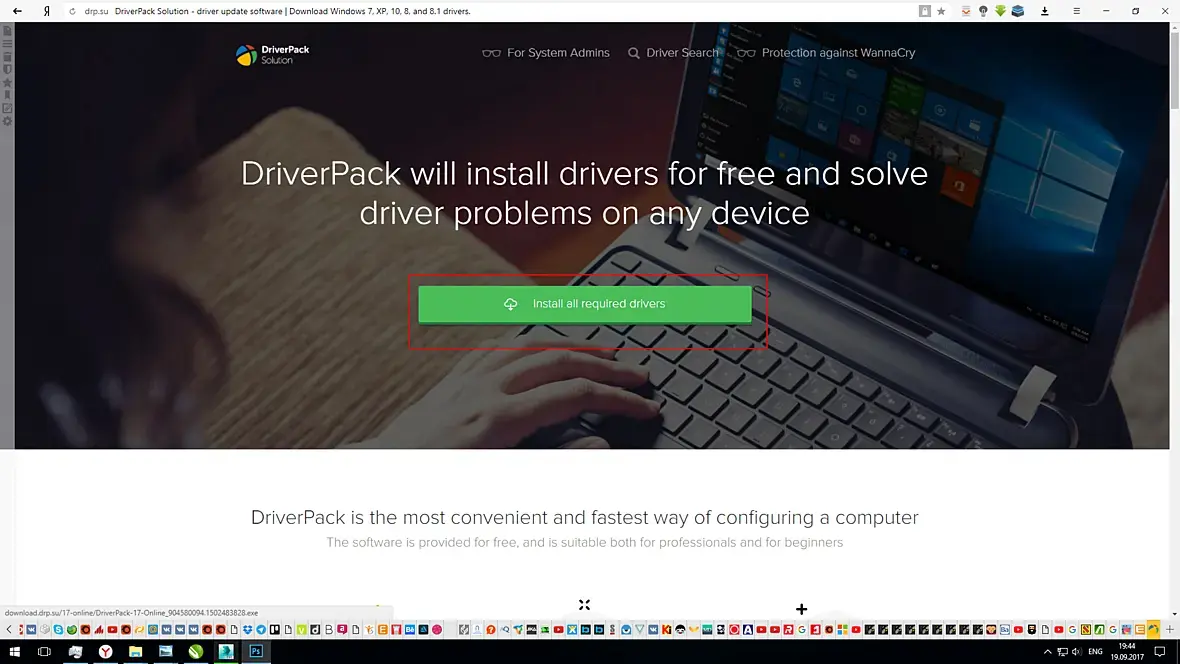This screenshot has width=1180, height=664.
Task: Click the Protect lock icon in address bar
Action: [x=925, y=11]
